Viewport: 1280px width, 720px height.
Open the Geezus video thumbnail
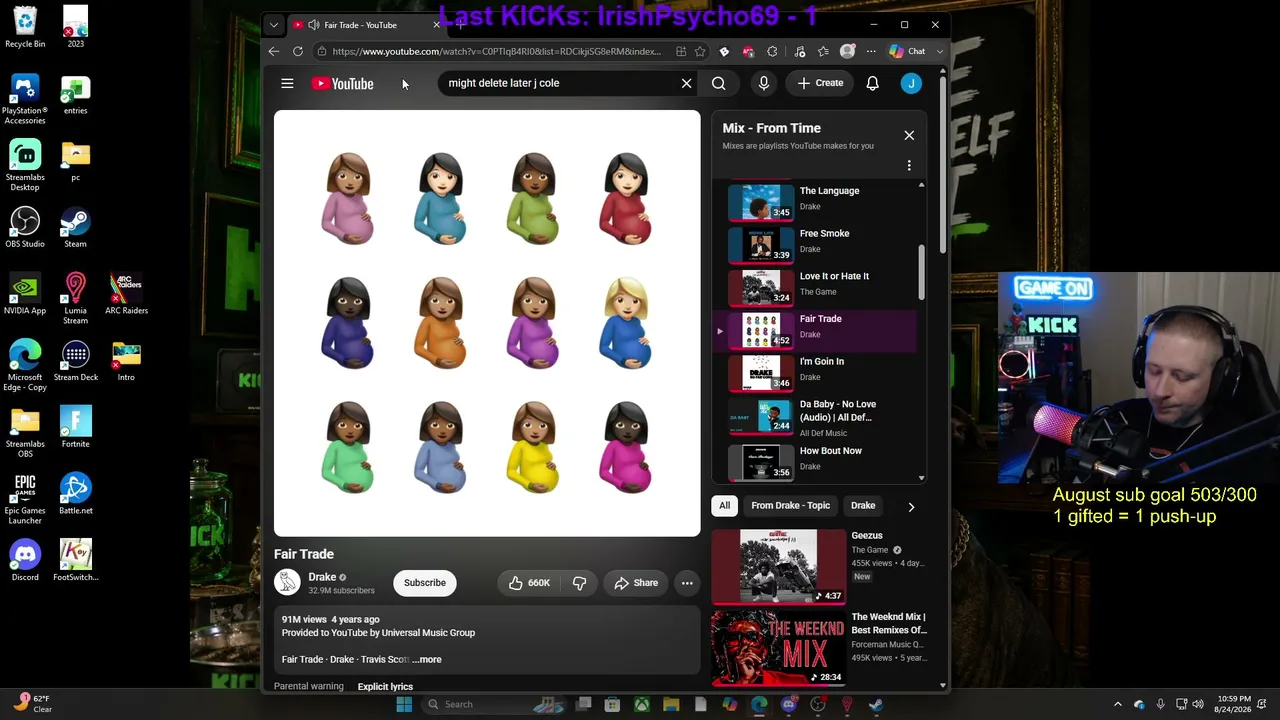(778, 567)
